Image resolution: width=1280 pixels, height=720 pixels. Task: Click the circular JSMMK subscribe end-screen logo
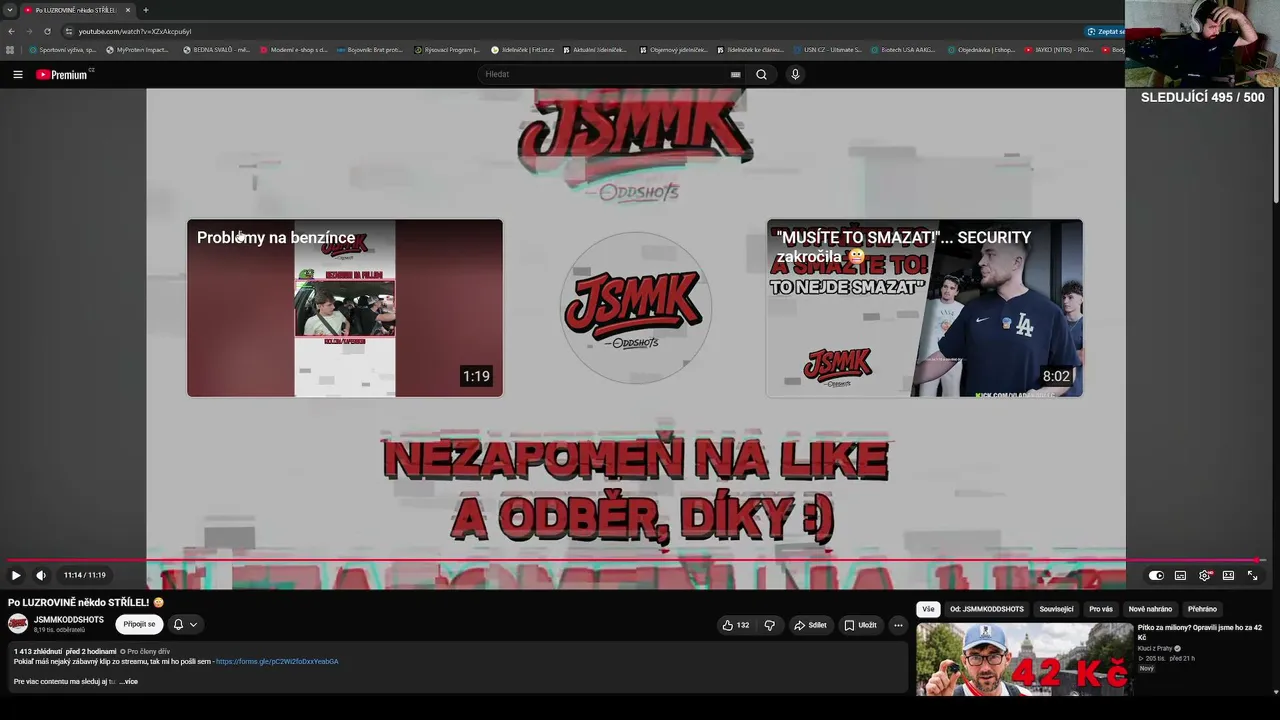pyautogui.click(x=635, y=308)
